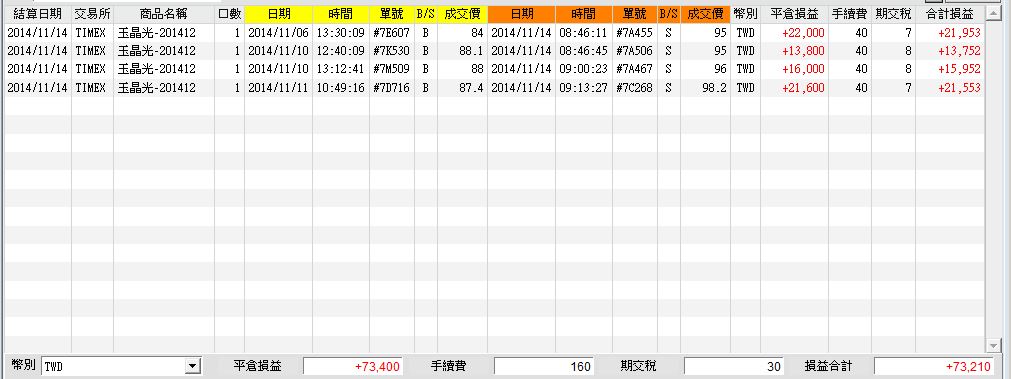The image size is (1011, 379).
Task: Click the scrollbar down arrow
Action: pyautogui.click(x=992, y=346)
